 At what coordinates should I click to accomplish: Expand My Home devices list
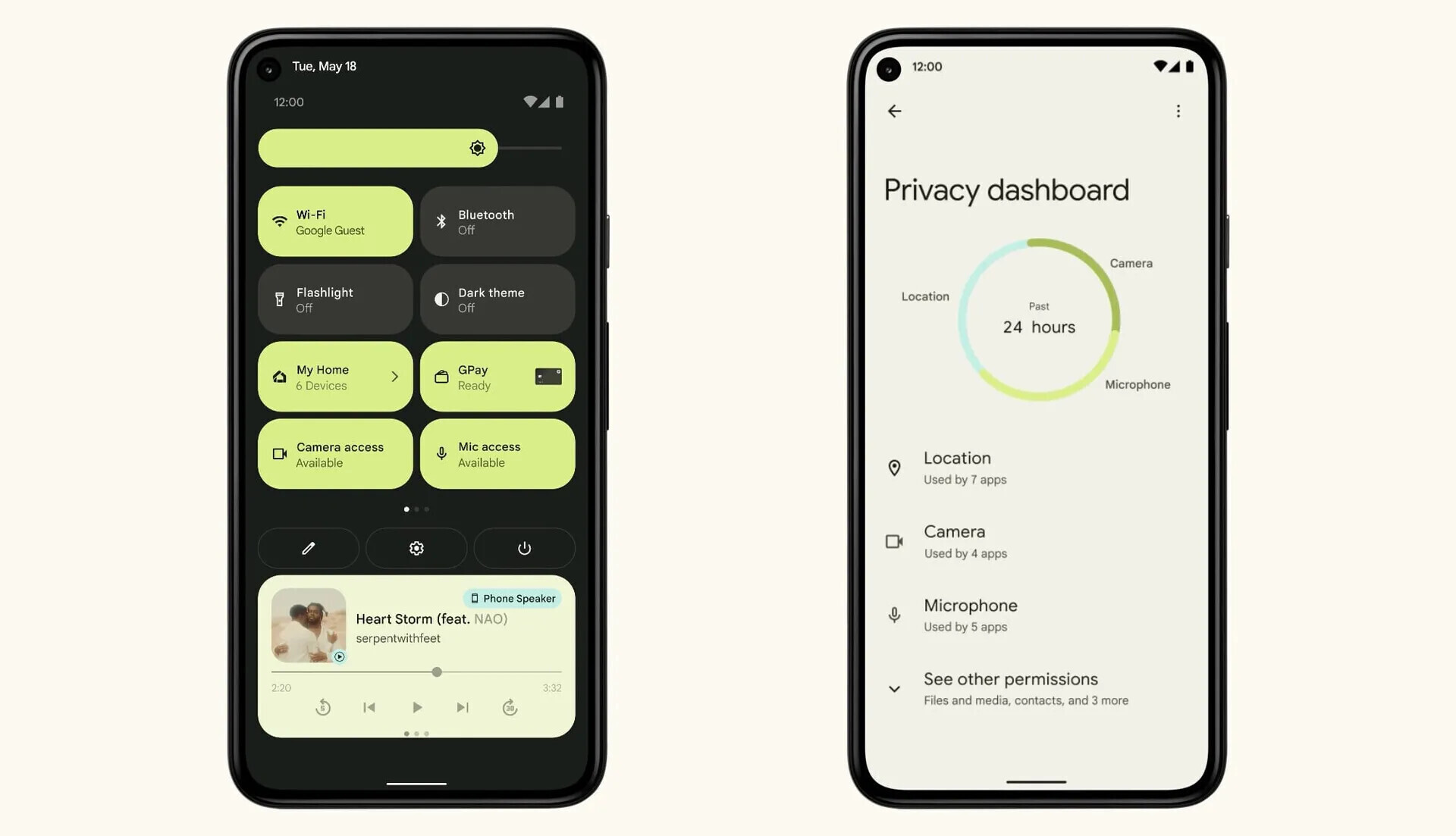click(394, 376)
